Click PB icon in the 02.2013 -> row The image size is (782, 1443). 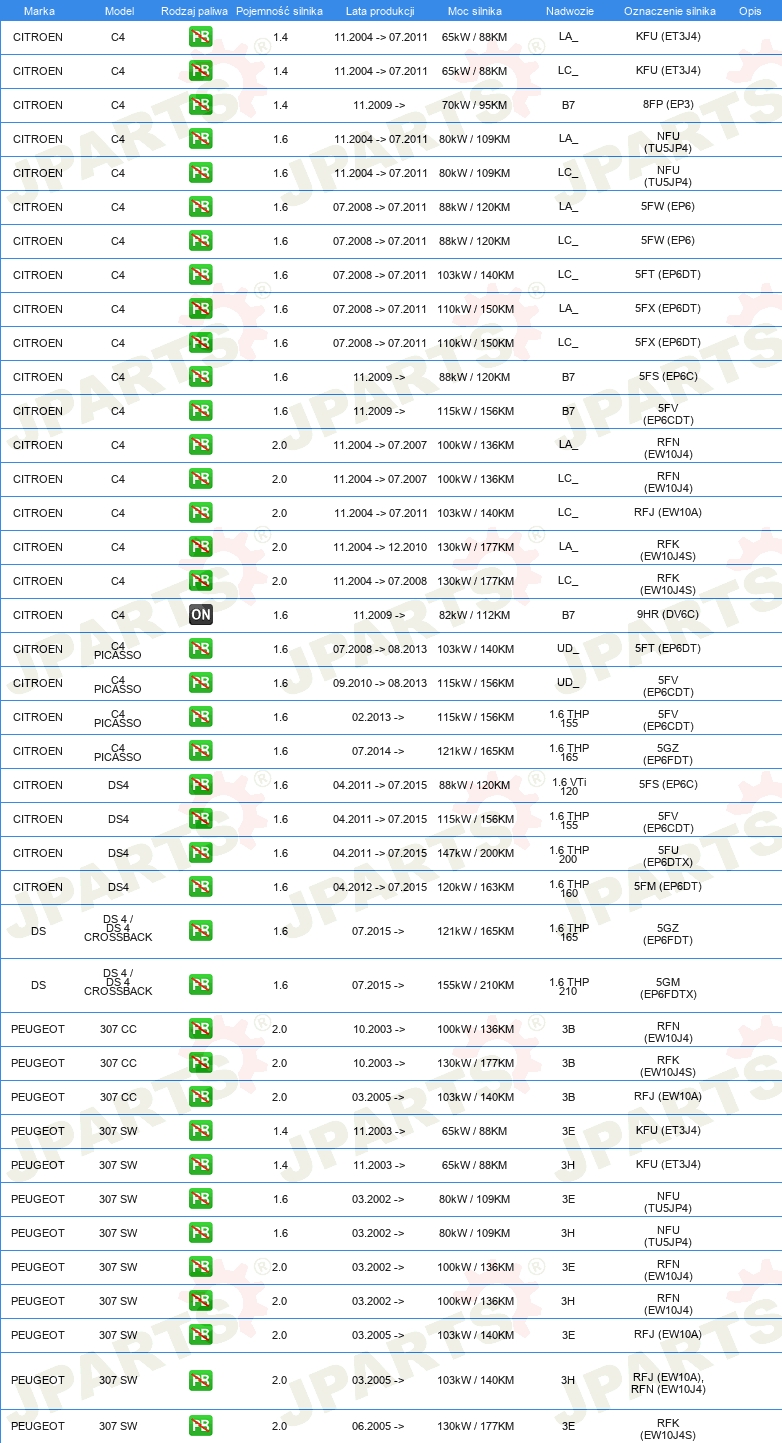(x=200, y=717)
